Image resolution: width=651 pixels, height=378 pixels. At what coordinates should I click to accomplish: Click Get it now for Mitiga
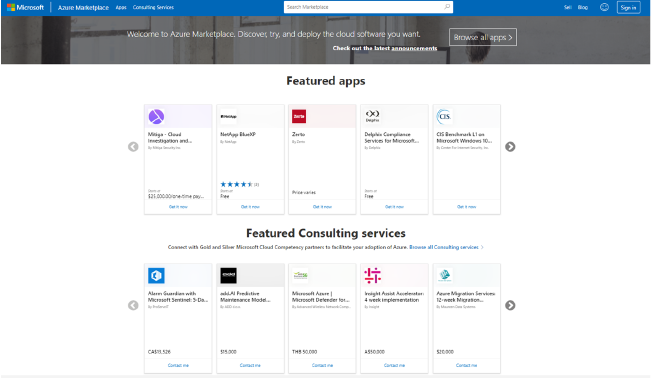click(178, 206)
